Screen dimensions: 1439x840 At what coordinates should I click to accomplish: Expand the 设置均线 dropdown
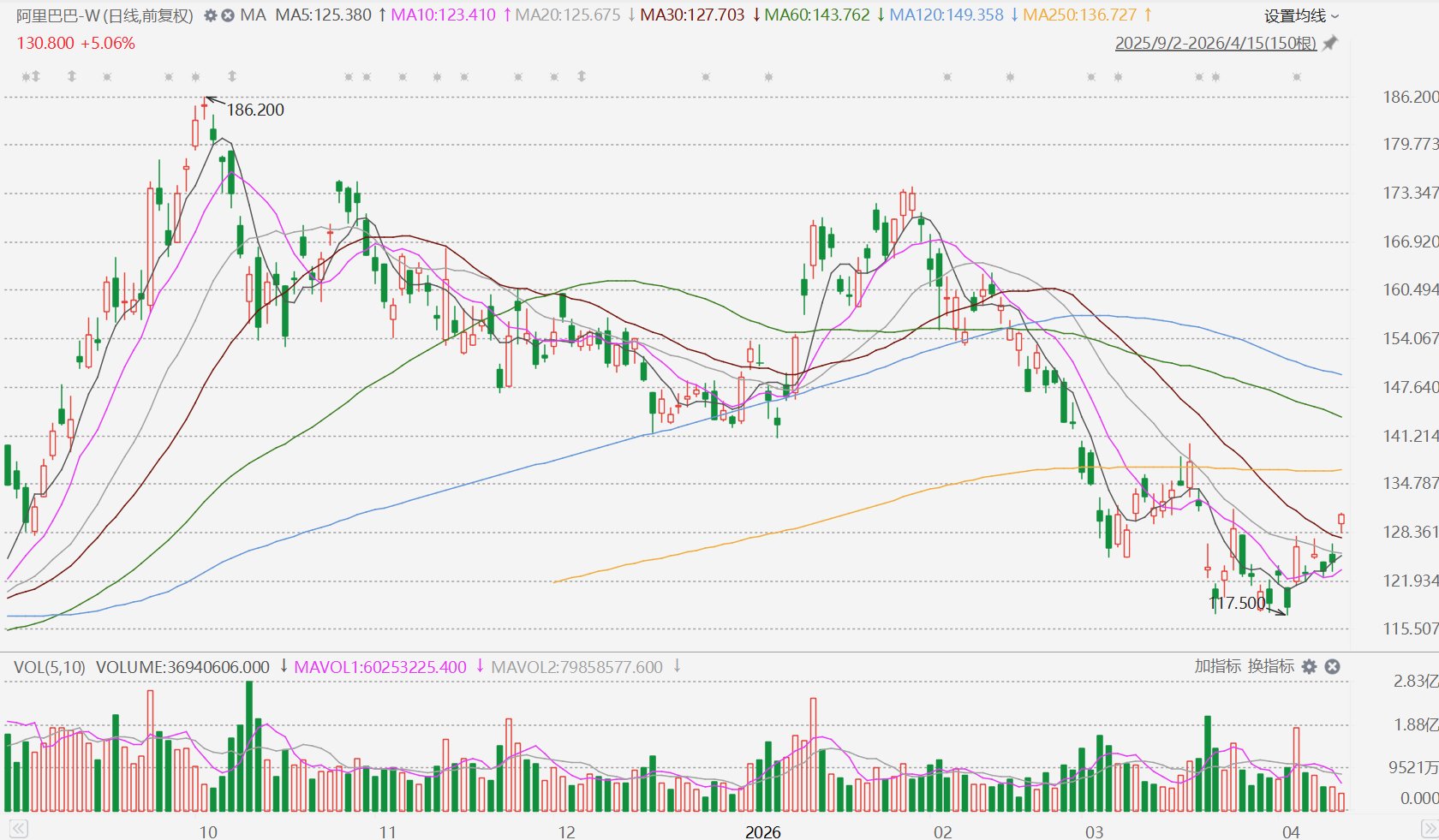(1302, 15)
